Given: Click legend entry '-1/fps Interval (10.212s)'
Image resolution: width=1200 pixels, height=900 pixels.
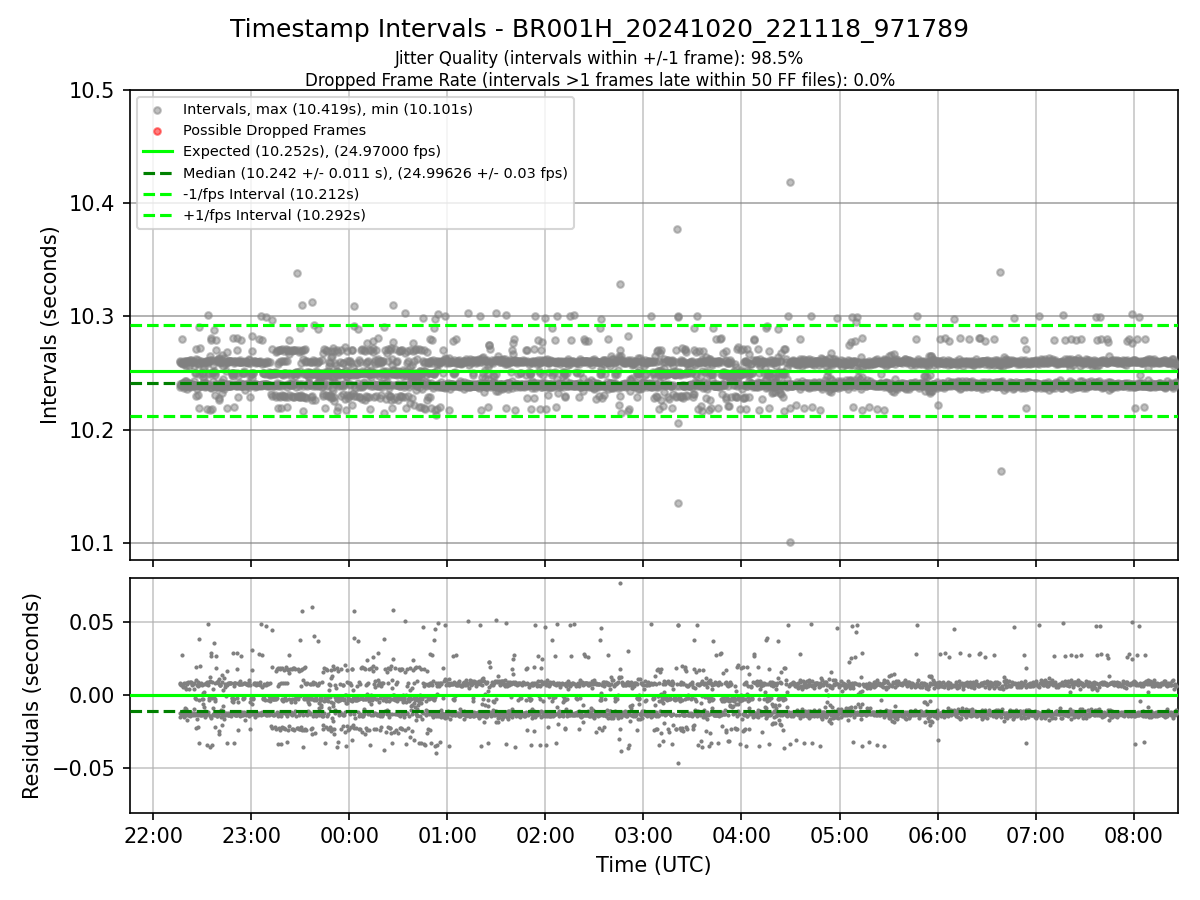Looking at the screenshot, I should pos(271,194).
